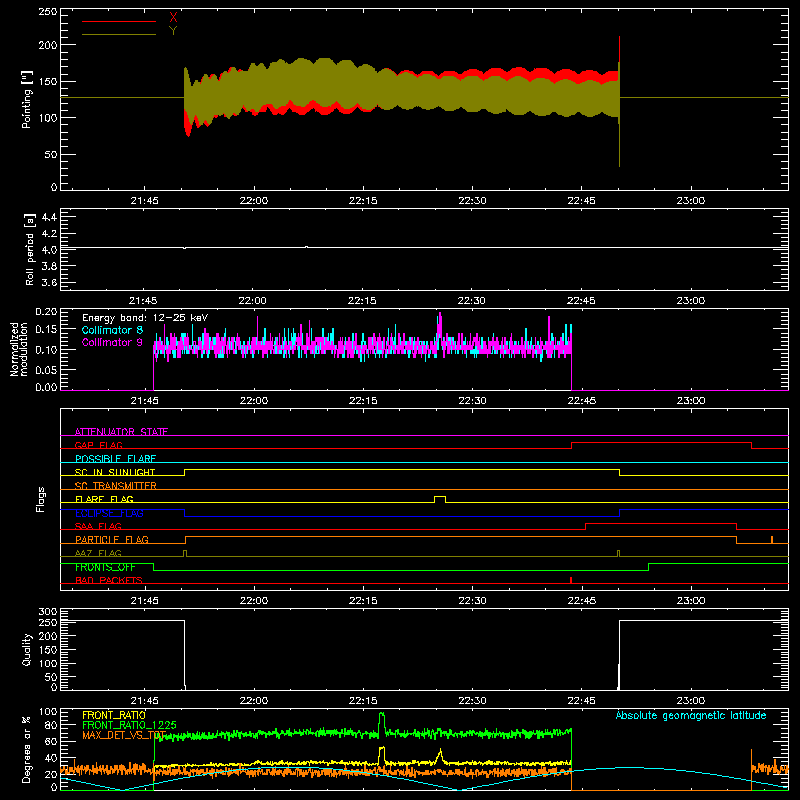Click the Pointing axis title

tap(27, 99)
